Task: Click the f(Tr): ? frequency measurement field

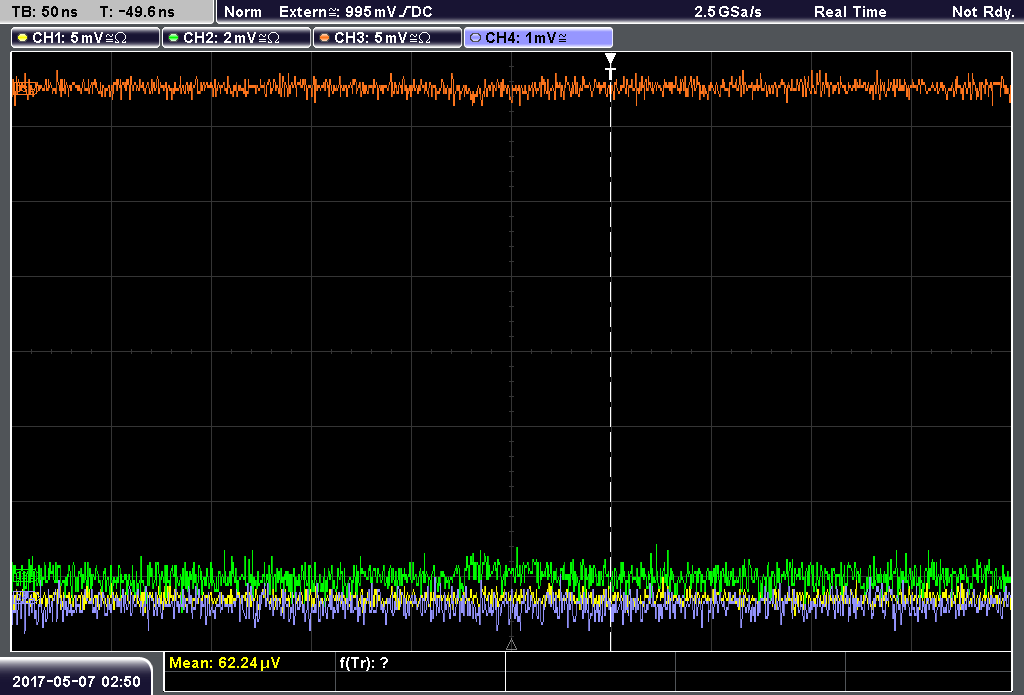Action: [x=420, y=663]
